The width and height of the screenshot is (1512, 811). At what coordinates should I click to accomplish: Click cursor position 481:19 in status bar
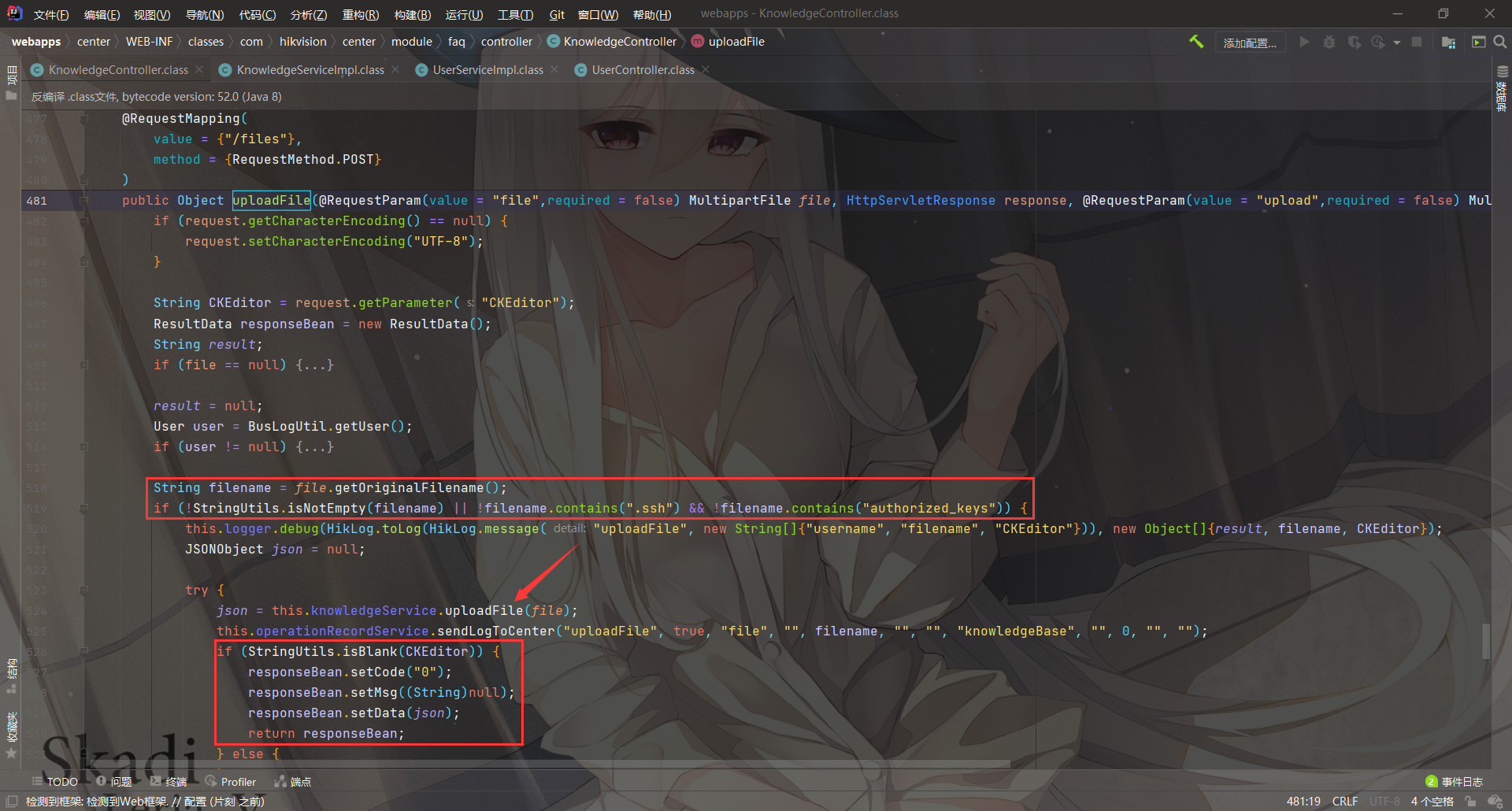click(x=1303, y=802)
